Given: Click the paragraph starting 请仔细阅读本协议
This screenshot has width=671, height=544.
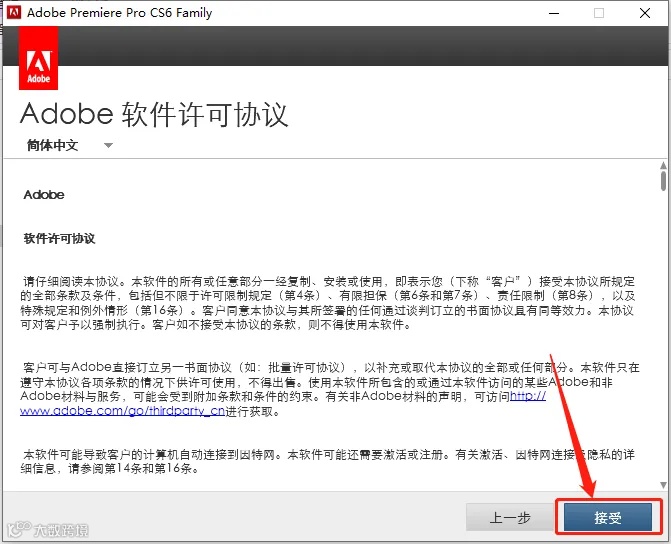Looking at the screenshot, I should (328, 303).
